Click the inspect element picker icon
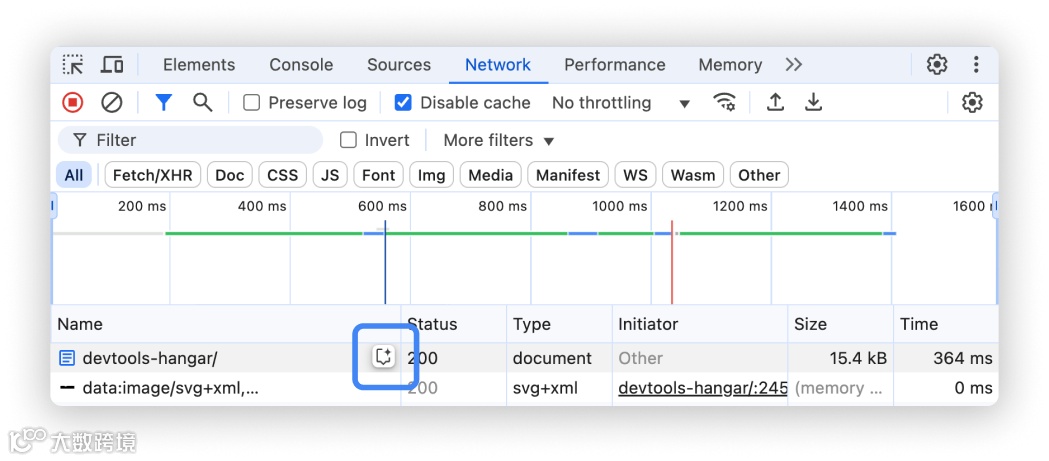The width and height of the screenshot is (1049, 461). pos(73,65)
